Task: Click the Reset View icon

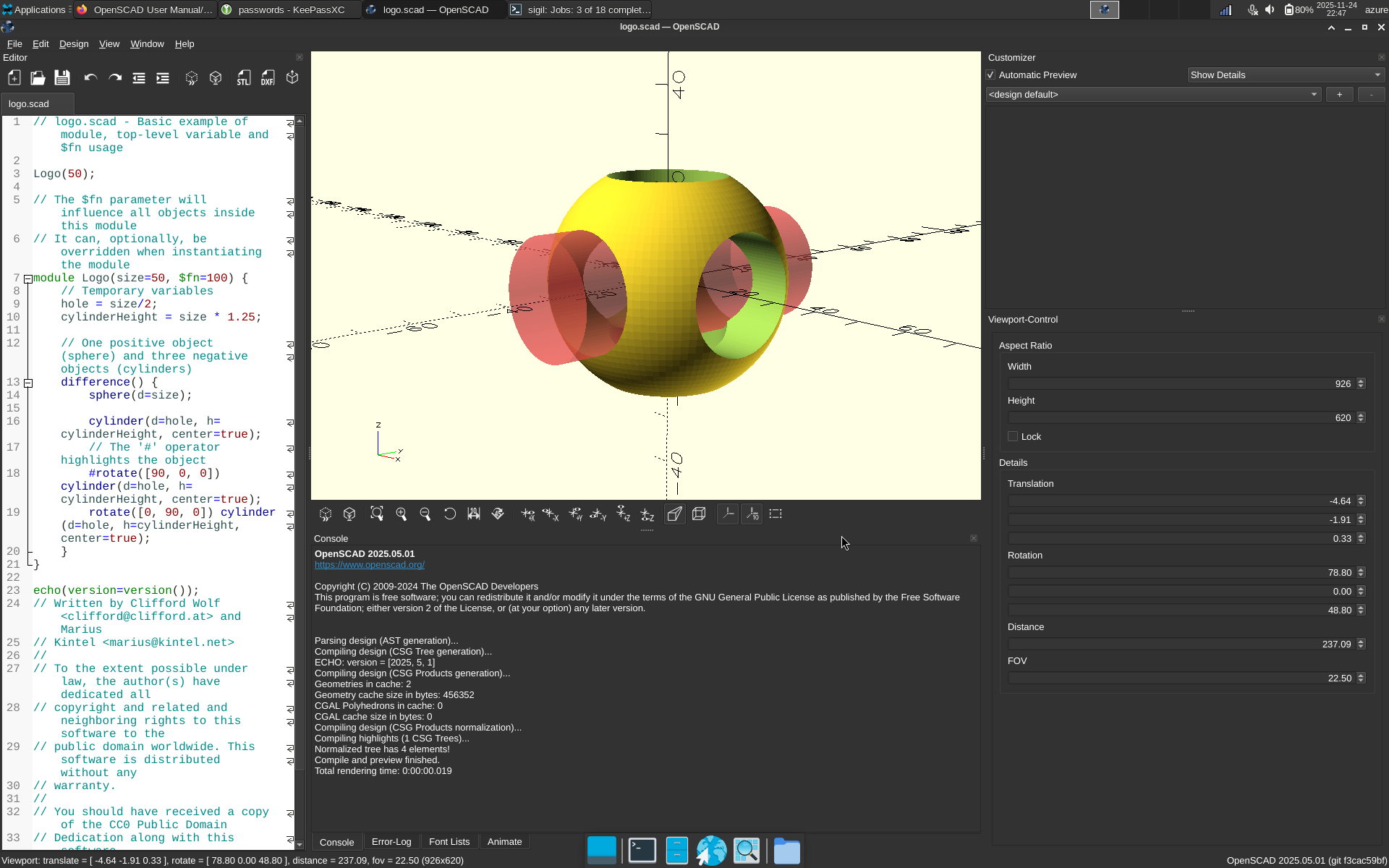Action: point(449,514)
